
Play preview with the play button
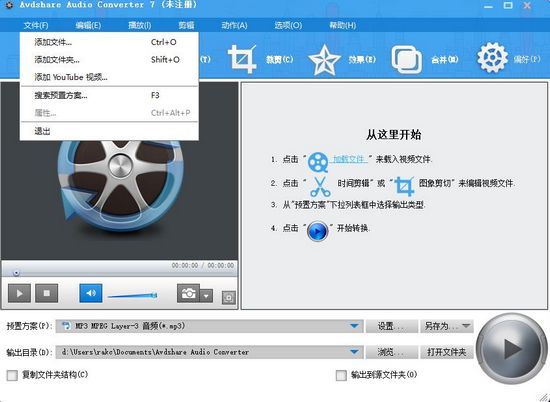click(x=19, y=293)
